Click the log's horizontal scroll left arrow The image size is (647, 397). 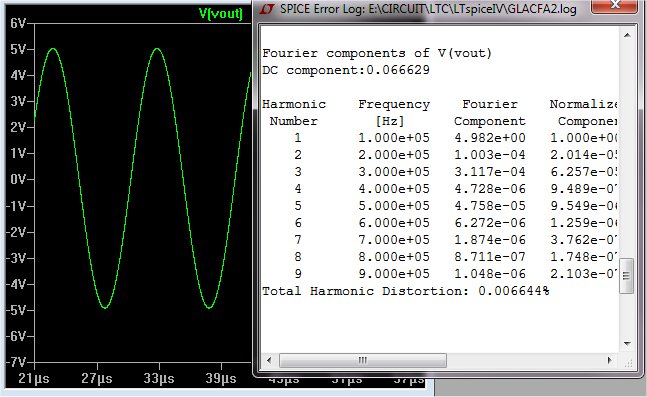point(269,360)
